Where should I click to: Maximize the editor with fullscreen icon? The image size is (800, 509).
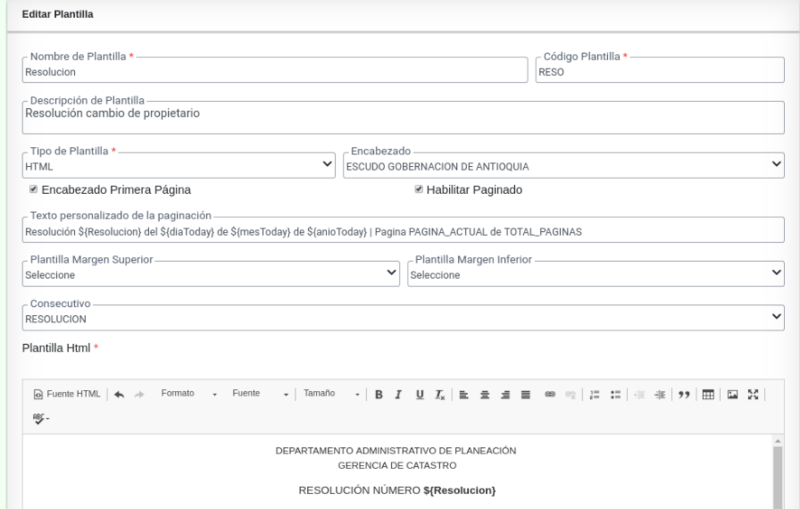pos(753,394)
